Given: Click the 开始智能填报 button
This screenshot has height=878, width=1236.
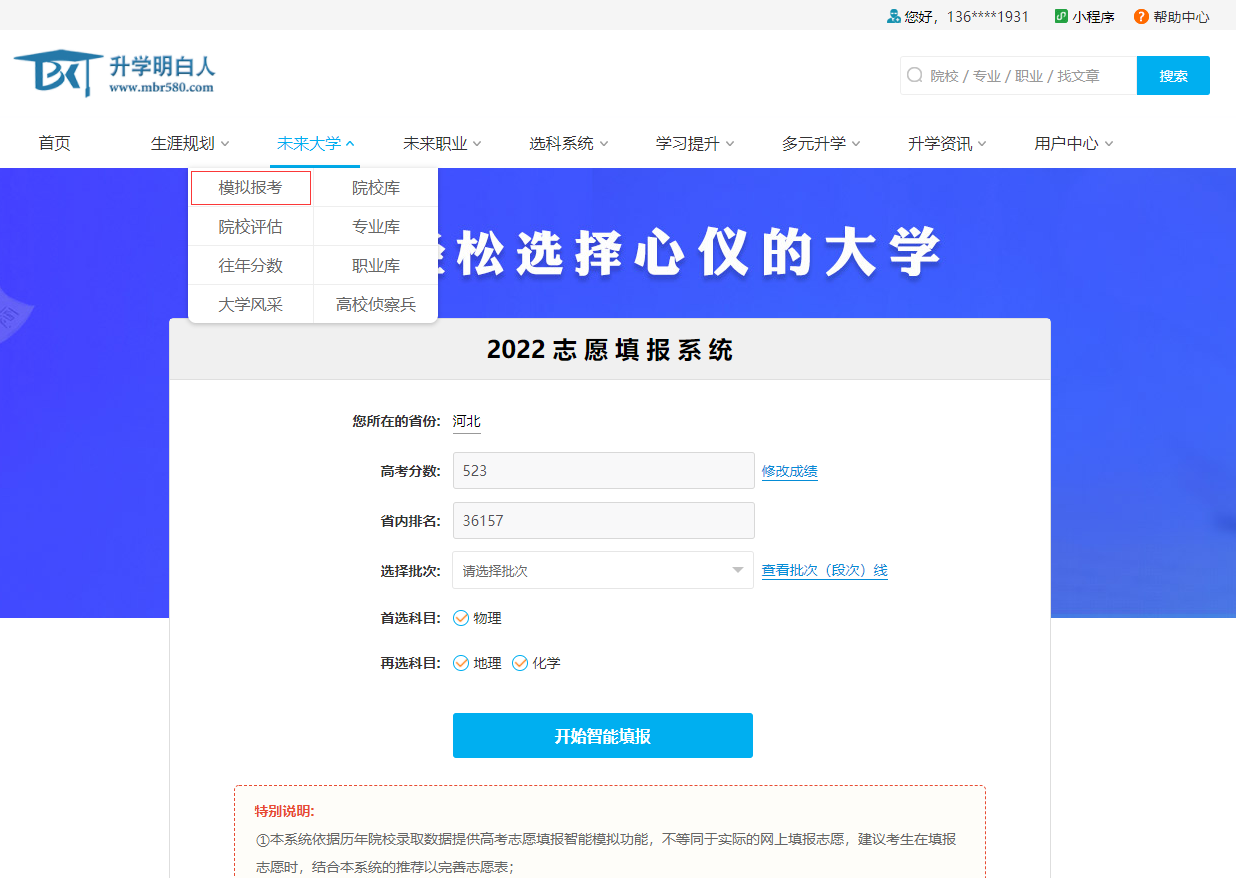Looking at the screenshot, I should (603, 736).
